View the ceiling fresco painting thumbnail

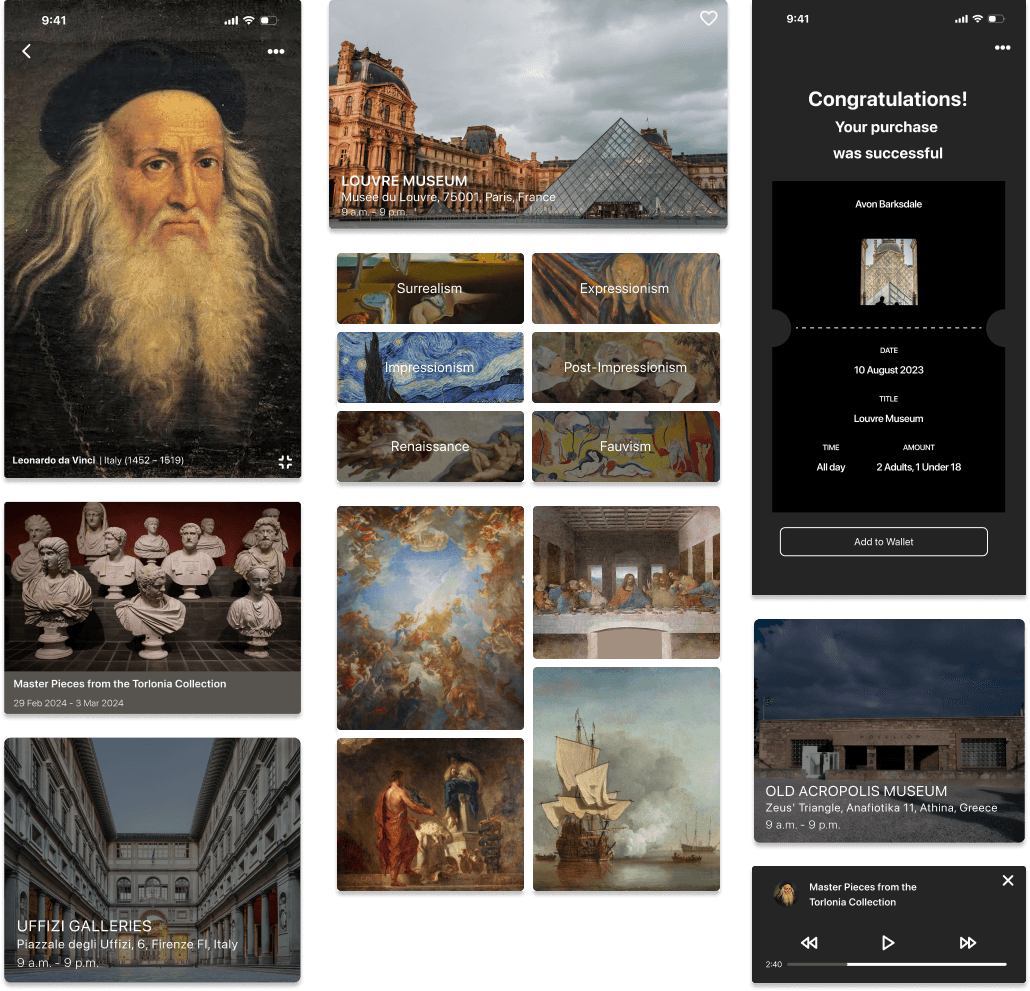[x=430, y=617]
